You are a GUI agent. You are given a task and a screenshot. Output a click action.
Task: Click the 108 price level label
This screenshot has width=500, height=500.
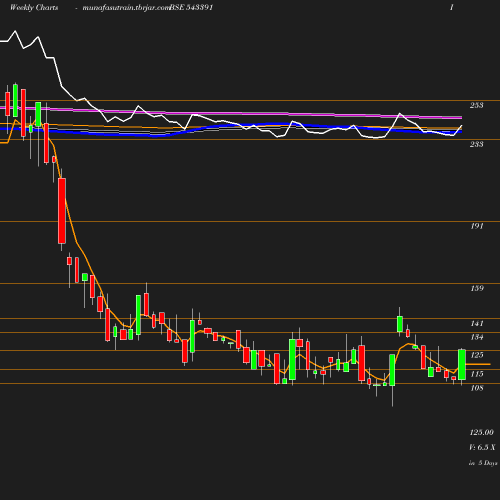click(477, 388)
